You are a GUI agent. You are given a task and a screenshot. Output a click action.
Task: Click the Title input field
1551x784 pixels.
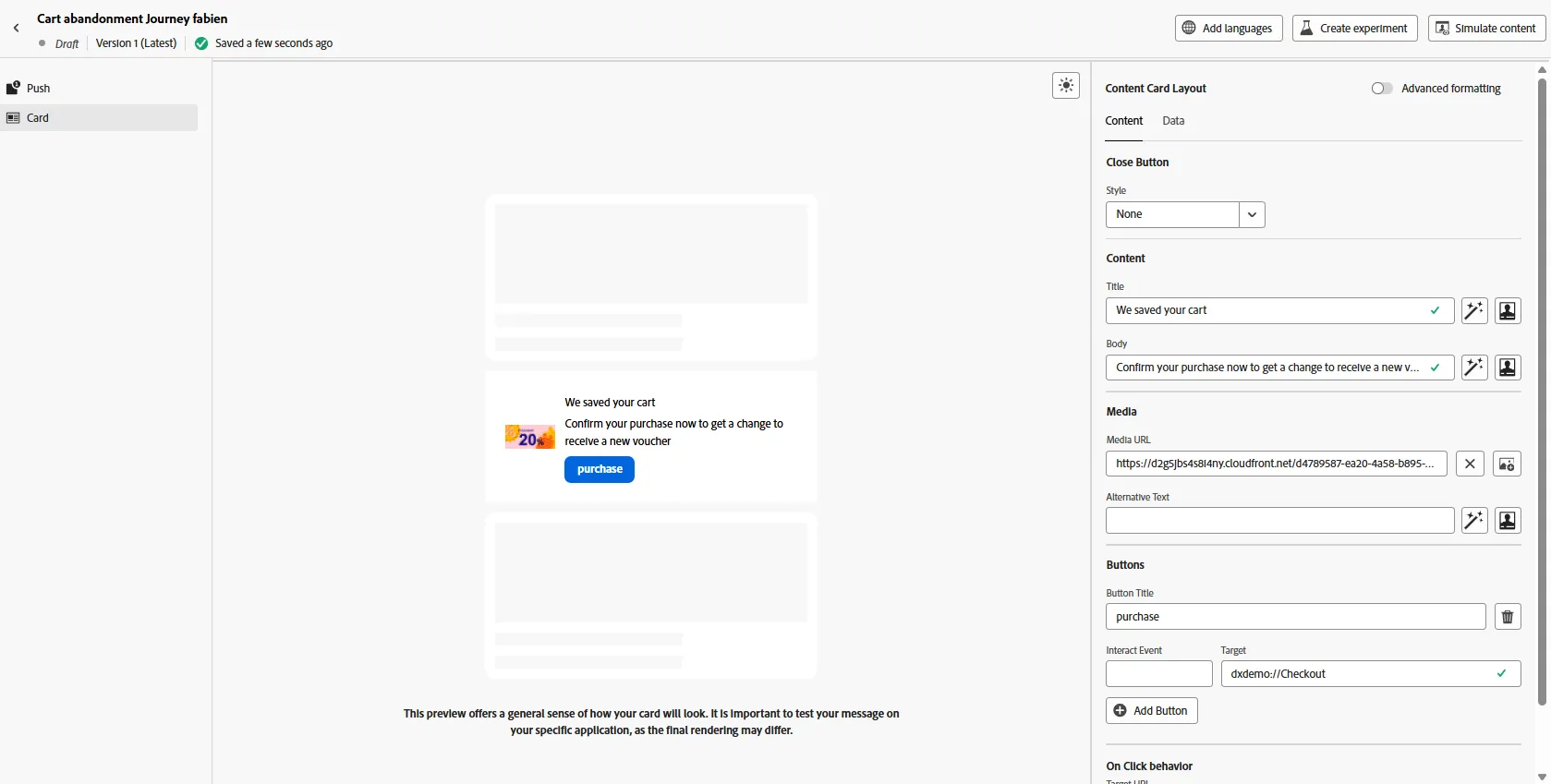pos(1279,310)
